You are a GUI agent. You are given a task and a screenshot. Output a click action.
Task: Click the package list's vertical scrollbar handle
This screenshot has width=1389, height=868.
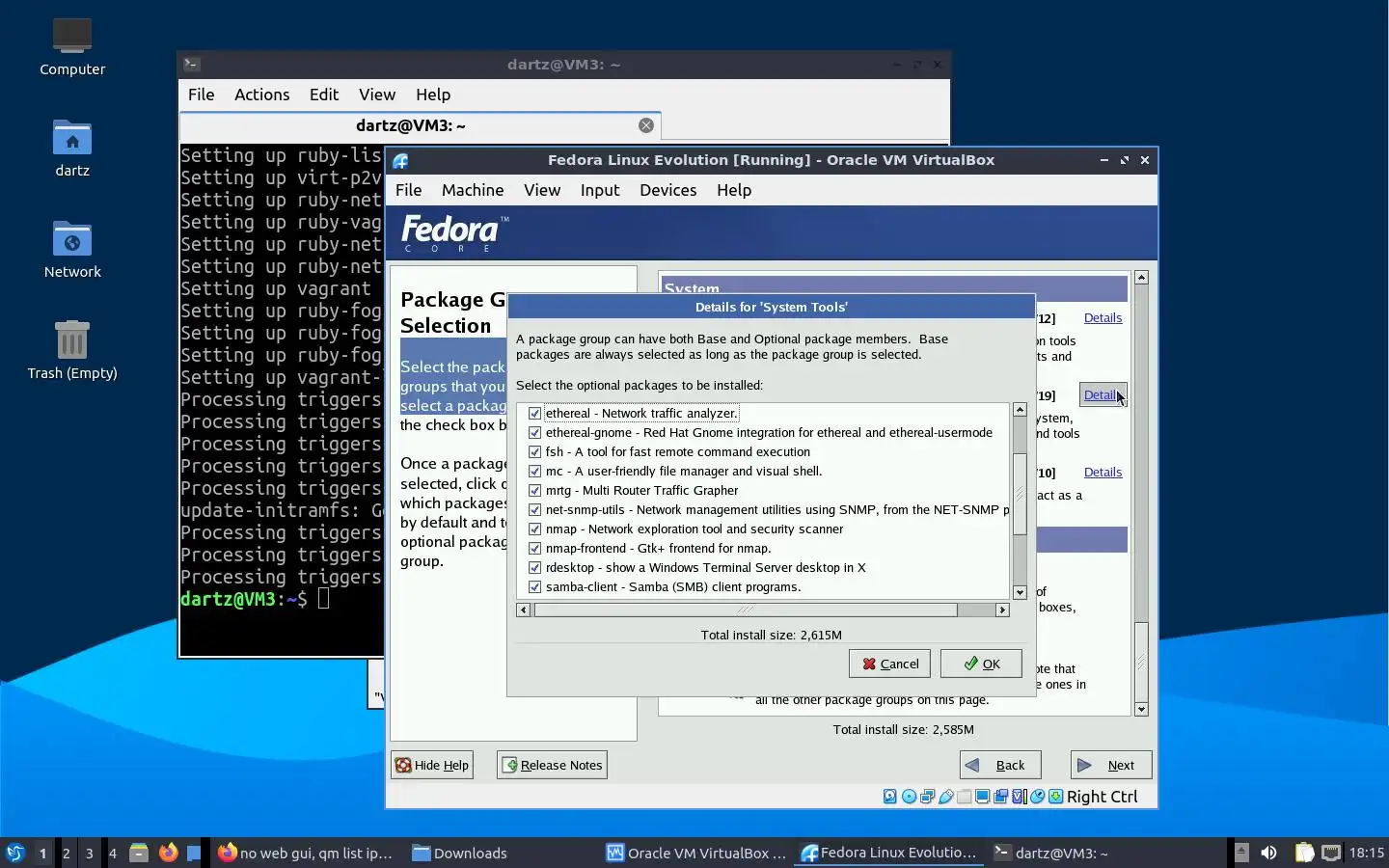pyautogui.click(x=1020, y=493)
